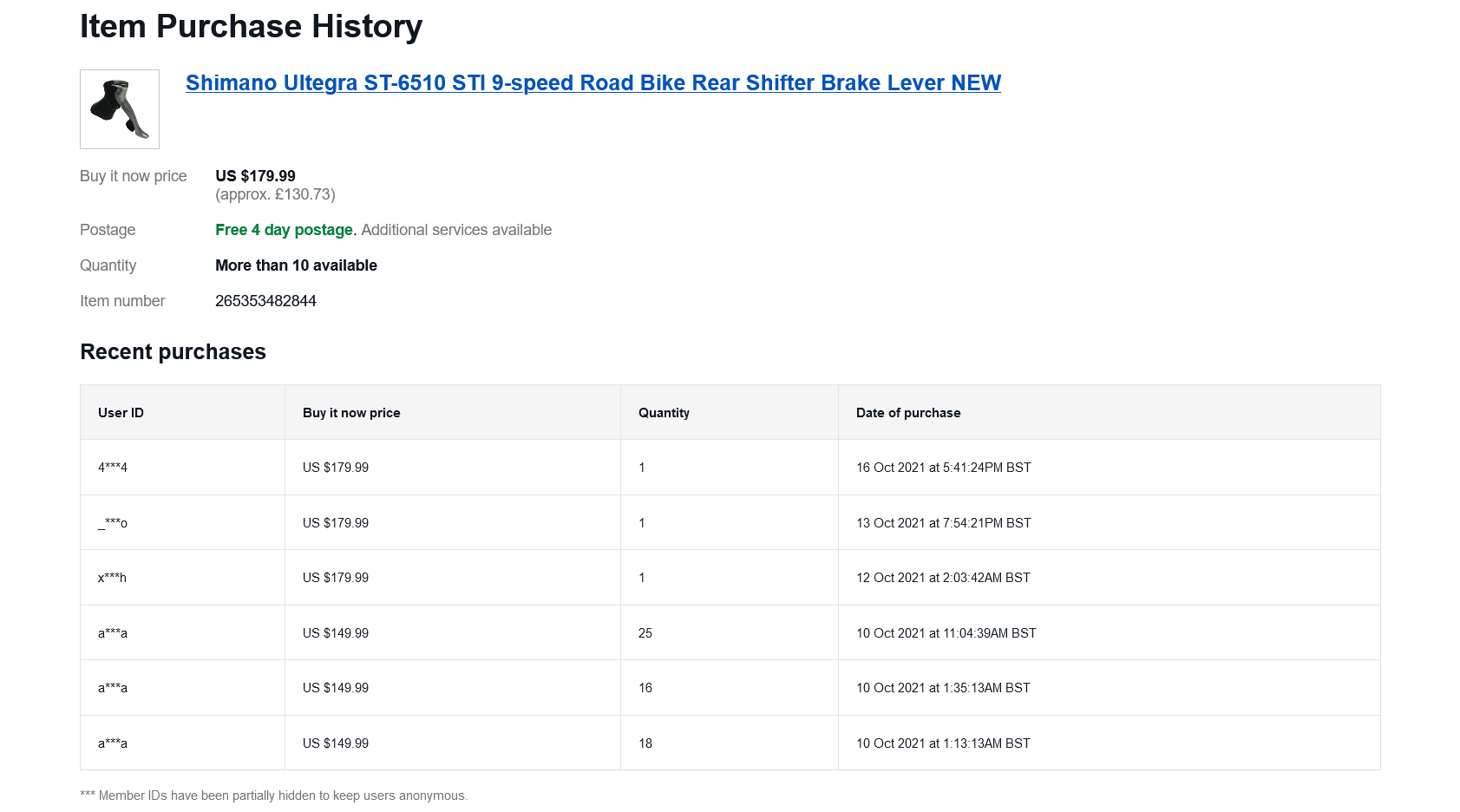Select More than 10 available text
Screen dimensions: 1460x812
point(296,265)
